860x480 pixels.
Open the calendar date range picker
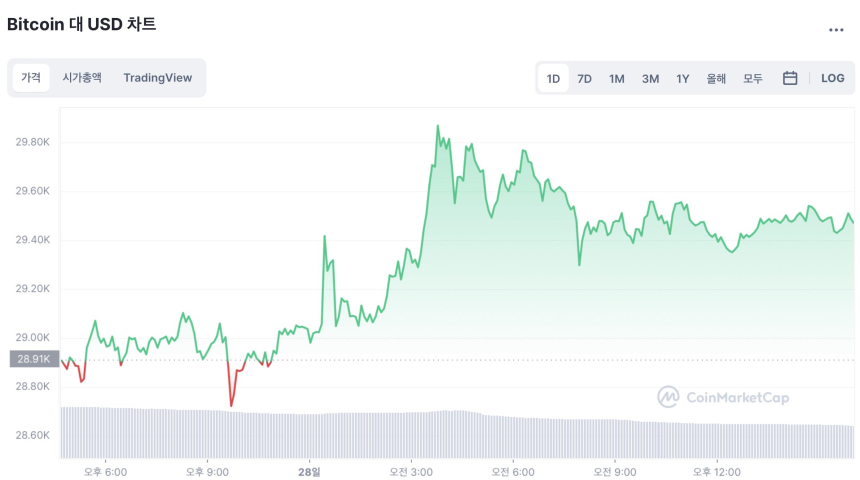[x=790, y=78]
